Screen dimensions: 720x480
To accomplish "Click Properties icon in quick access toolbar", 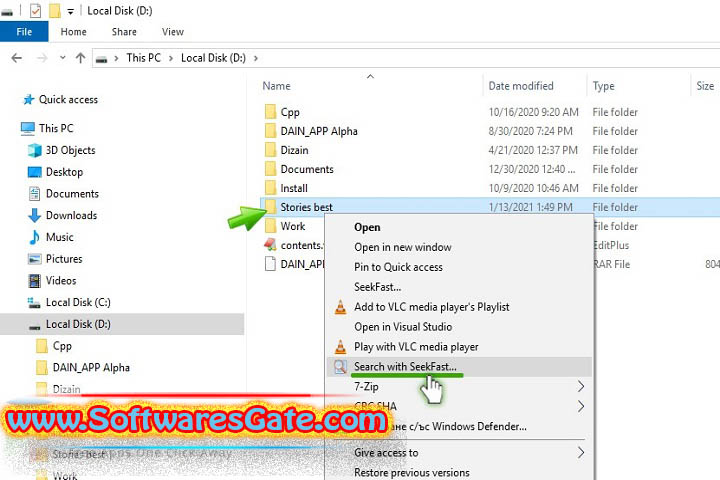I will [35, 10].
